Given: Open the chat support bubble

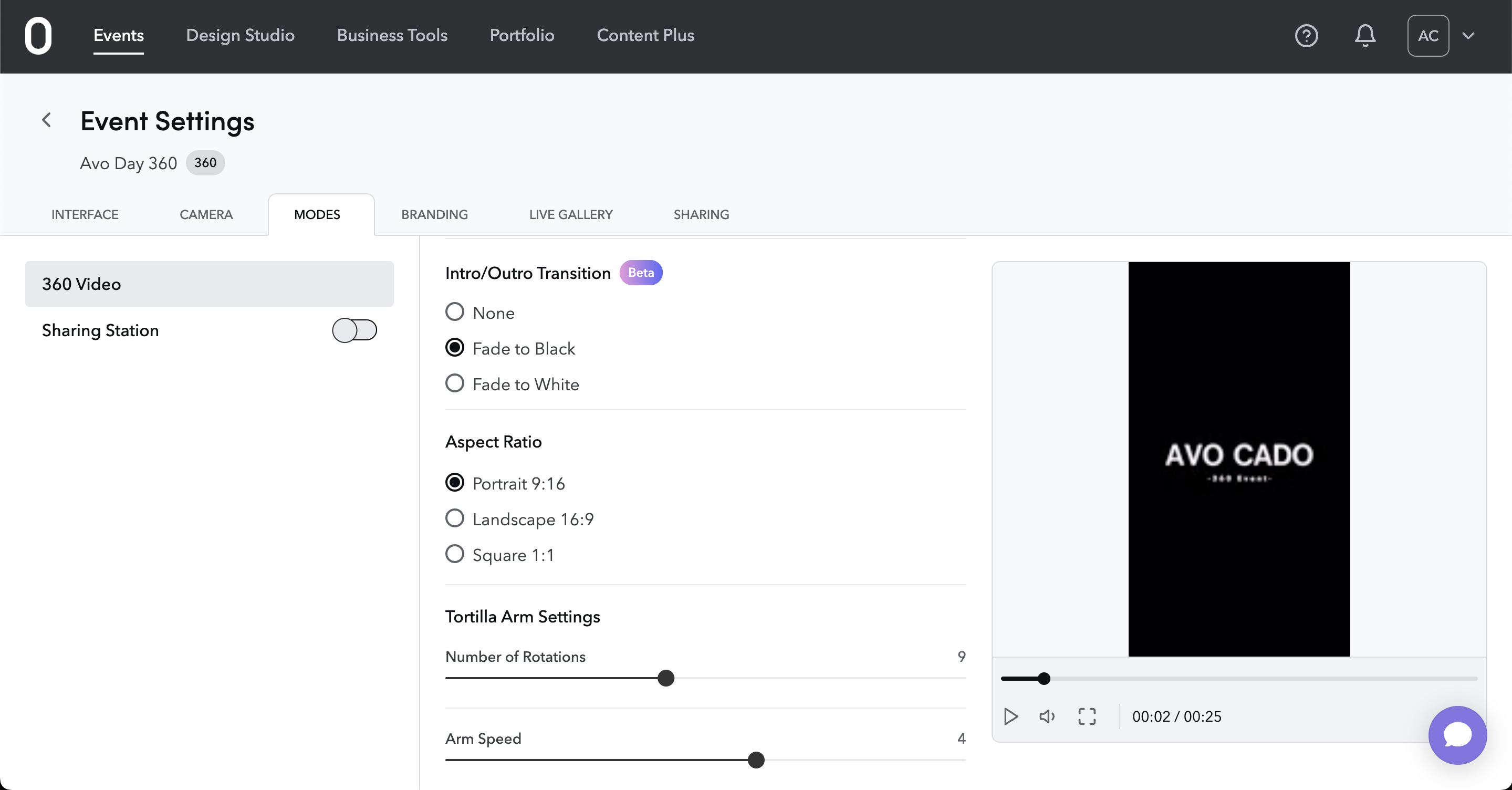Looking at the screenshot, I should coord(1457,735).
